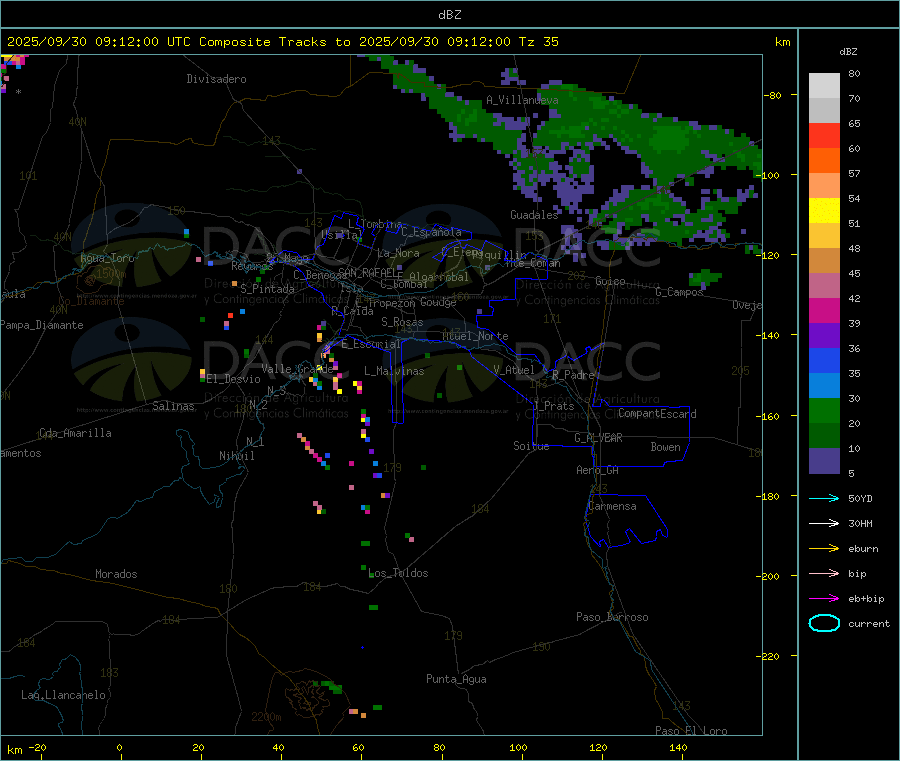Click the Pampa_Diamante map label

[x=42, y=325]
